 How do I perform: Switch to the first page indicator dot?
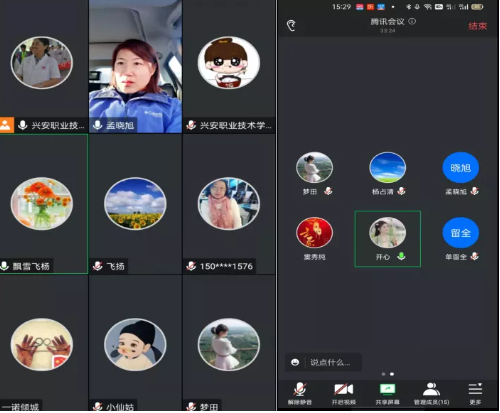383,374
